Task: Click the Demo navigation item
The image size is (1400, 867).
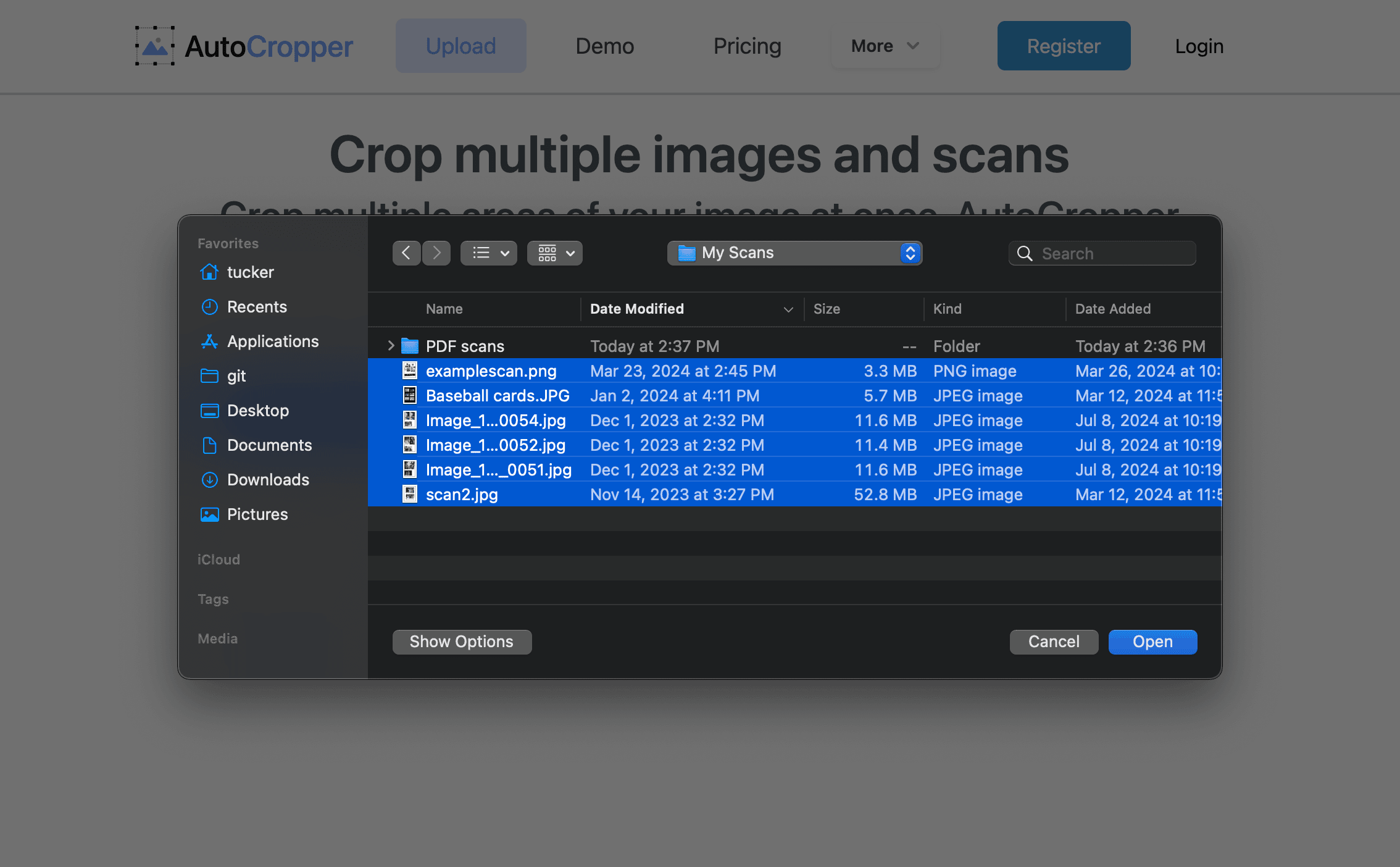Action: click(x=604, y=45)
